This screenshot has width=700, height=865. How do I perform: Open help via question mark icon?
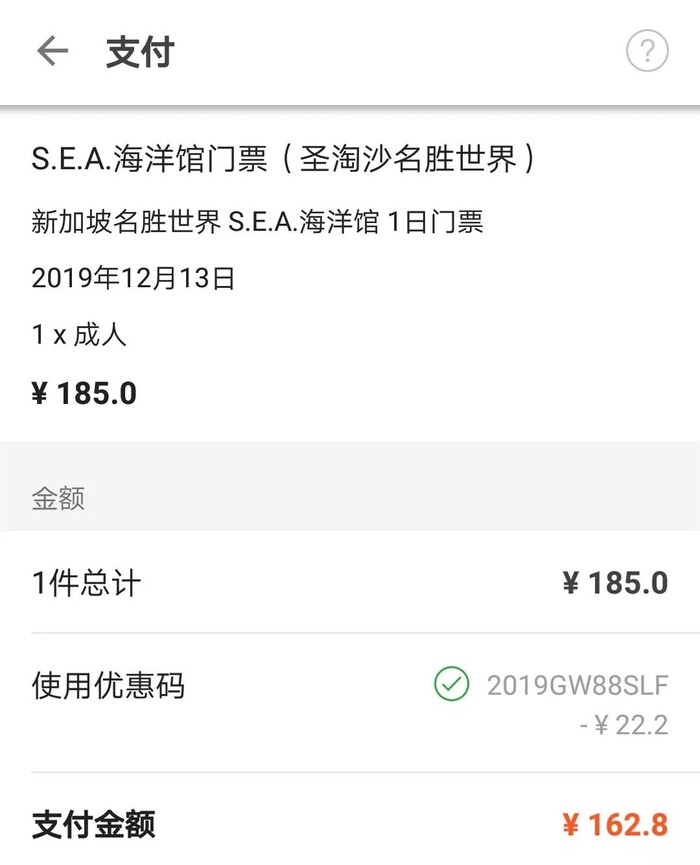coord(647,51)
